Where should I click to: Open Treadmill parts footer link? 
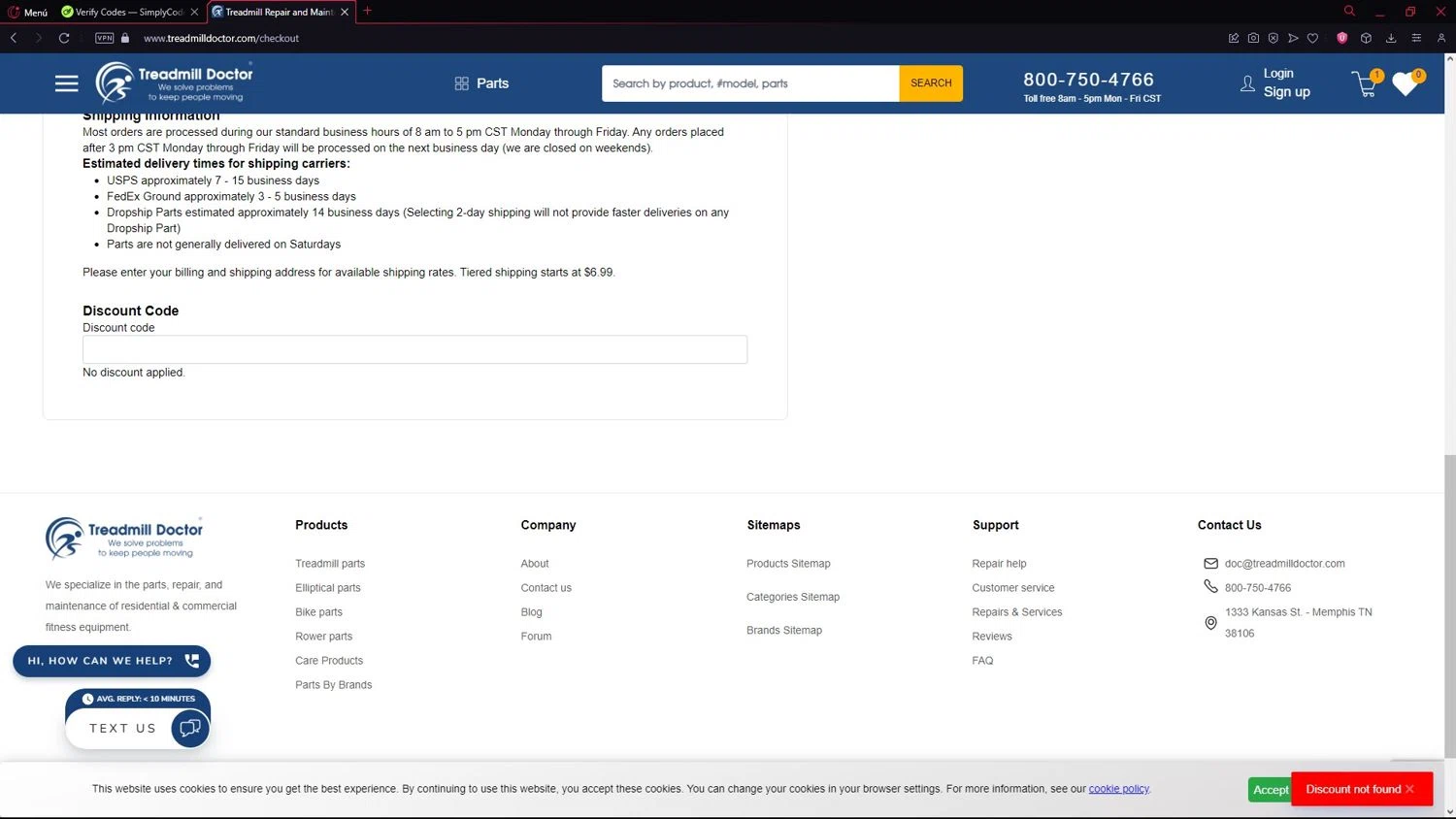coord(330,564)
